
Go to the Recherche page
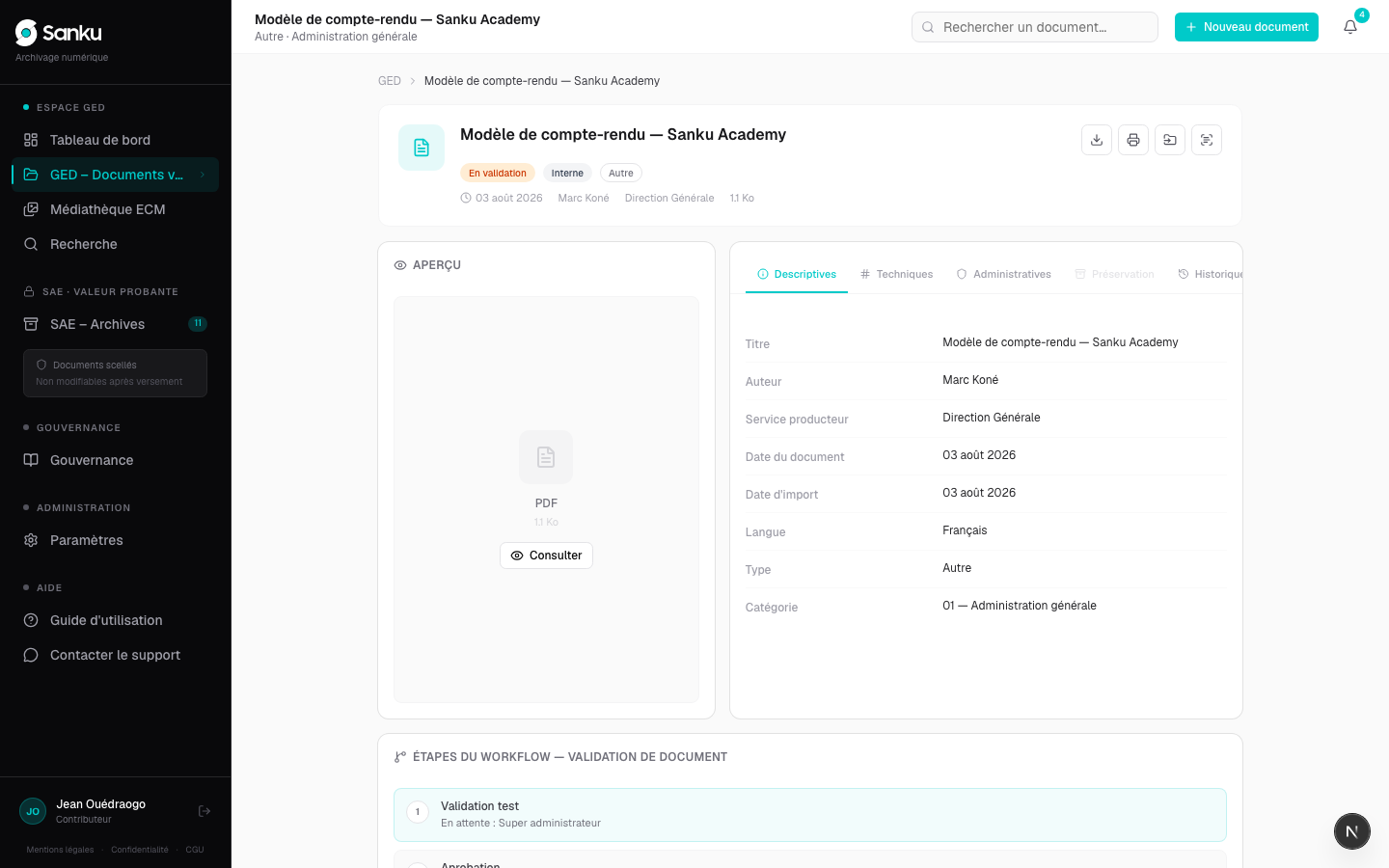coord(115,244)
